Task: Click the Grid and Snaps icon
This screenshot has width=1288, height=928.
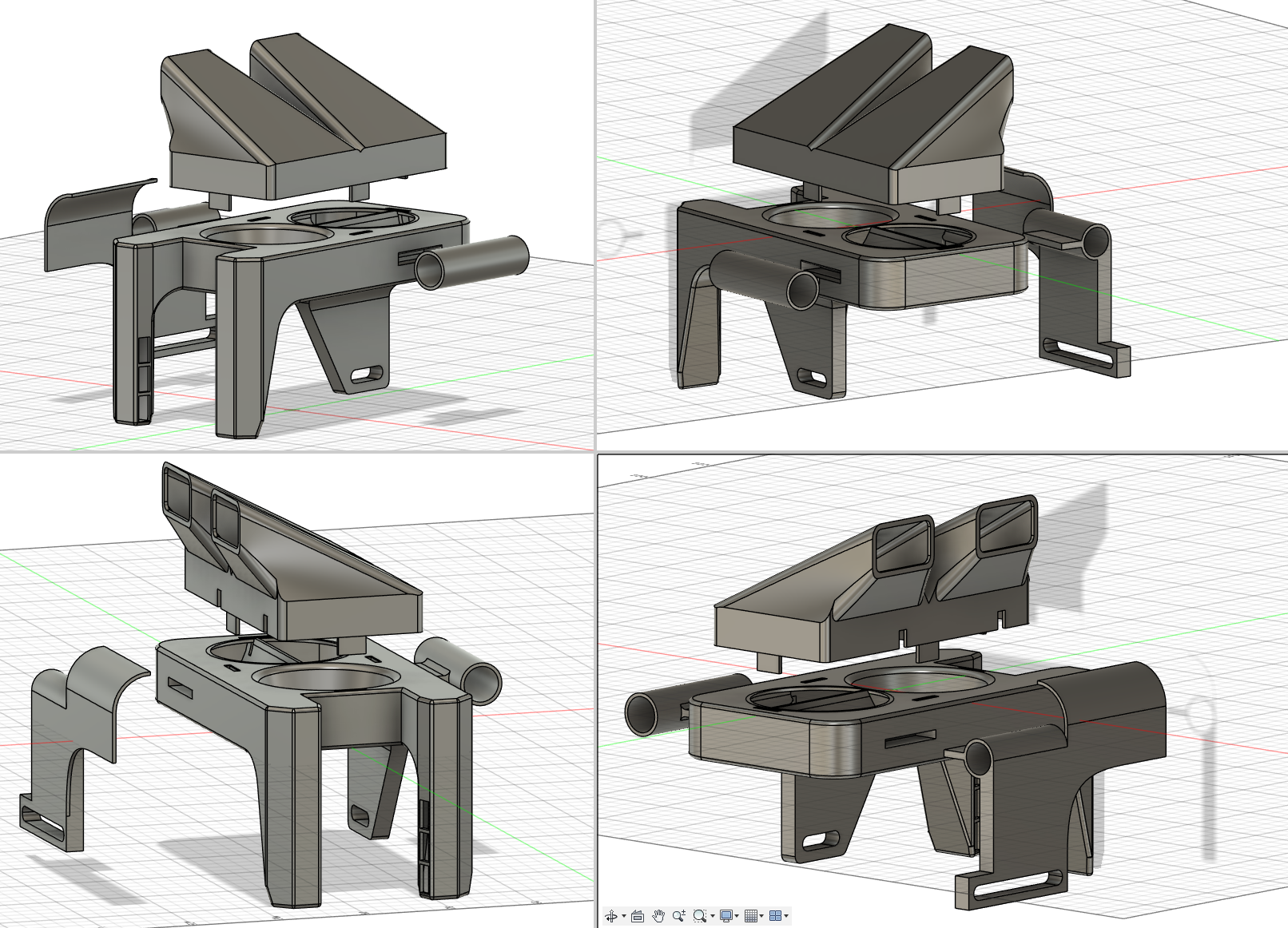Action: (751, 916)
